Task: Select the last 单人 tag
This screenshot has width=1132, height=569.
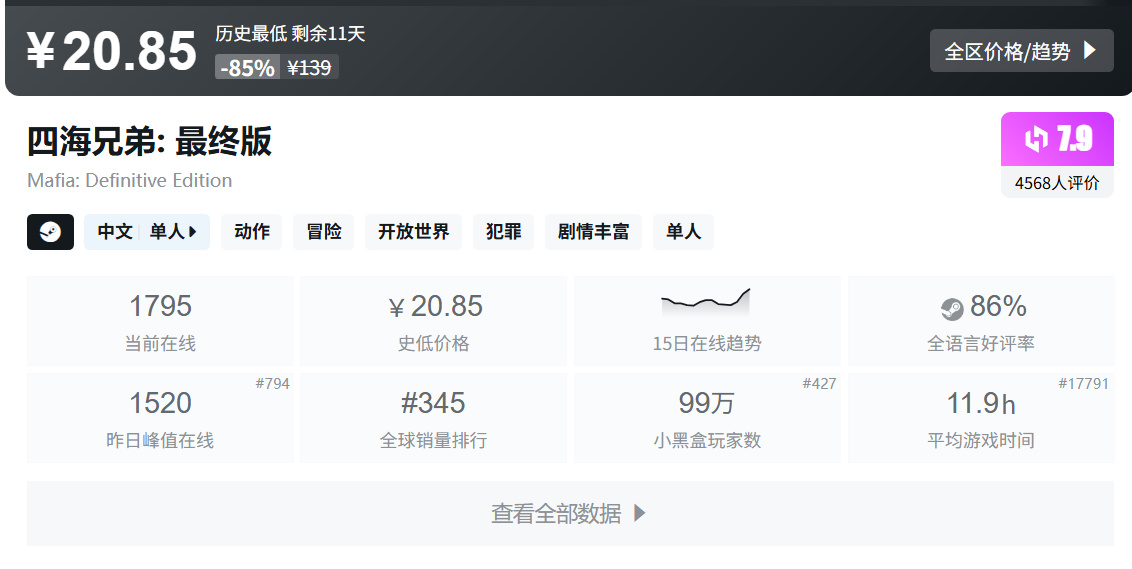Action: [683, 232]
